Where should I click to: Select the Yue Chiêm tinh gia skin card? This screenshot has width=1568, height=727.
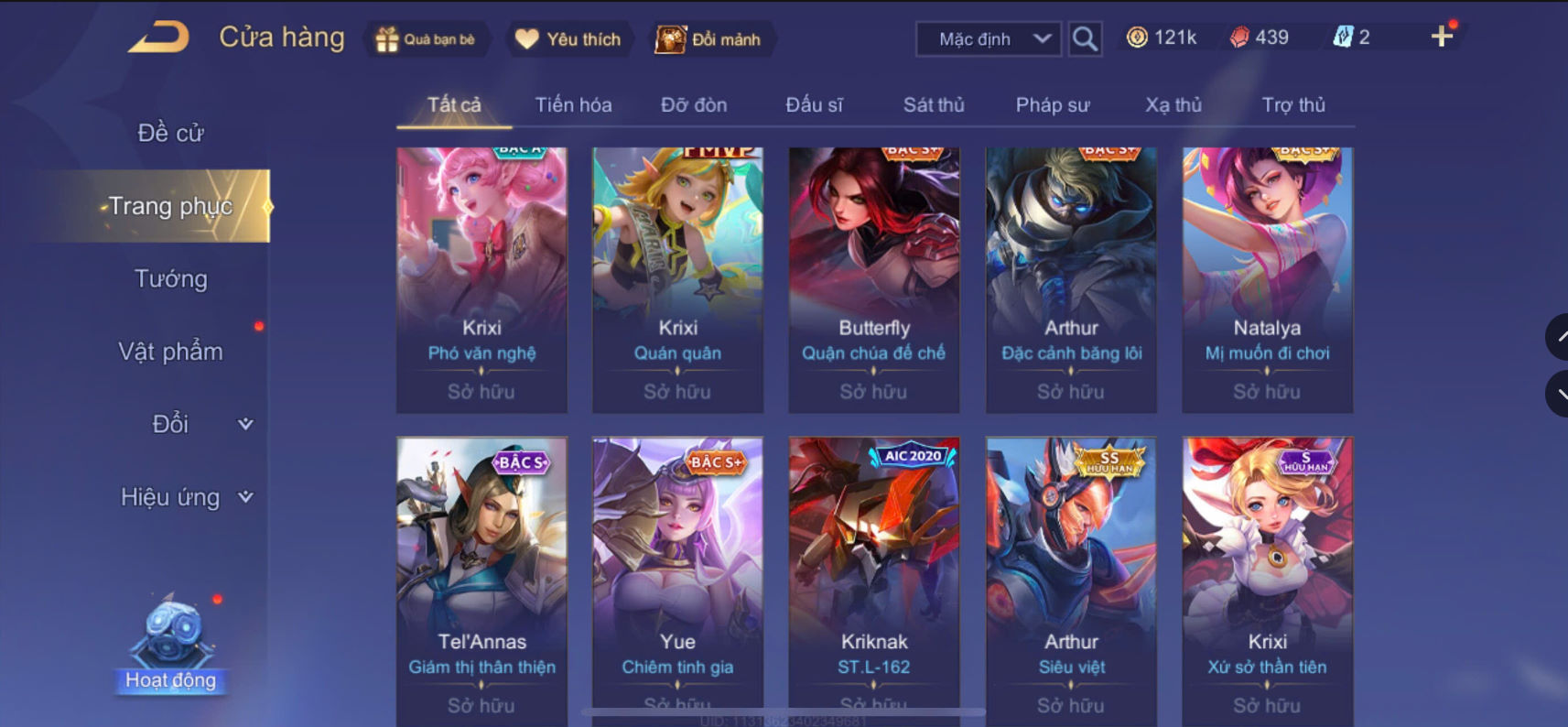click(x=677, y=581)
